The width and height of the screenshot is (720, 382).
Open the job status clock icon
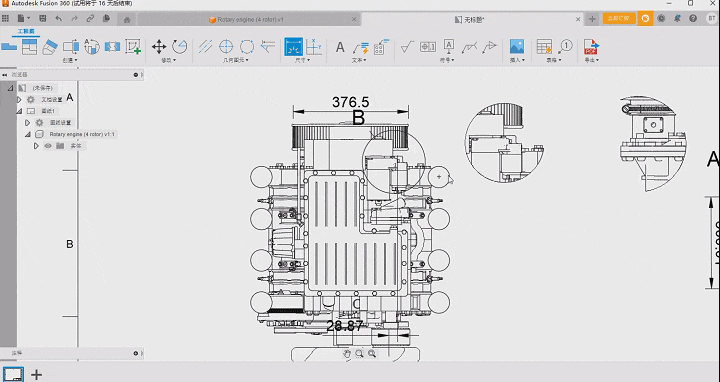point(661,19)
